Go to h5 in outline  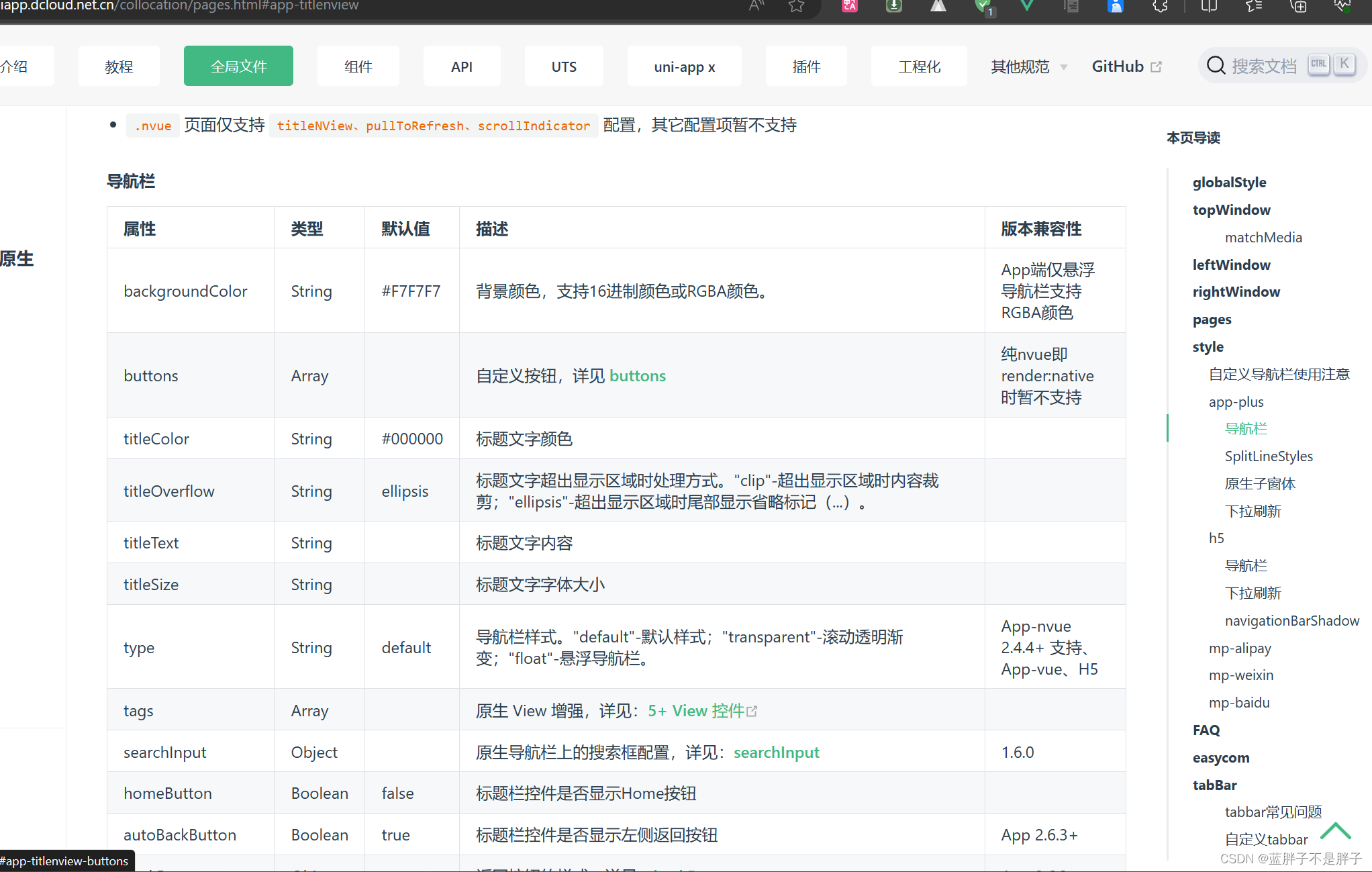1216,538
